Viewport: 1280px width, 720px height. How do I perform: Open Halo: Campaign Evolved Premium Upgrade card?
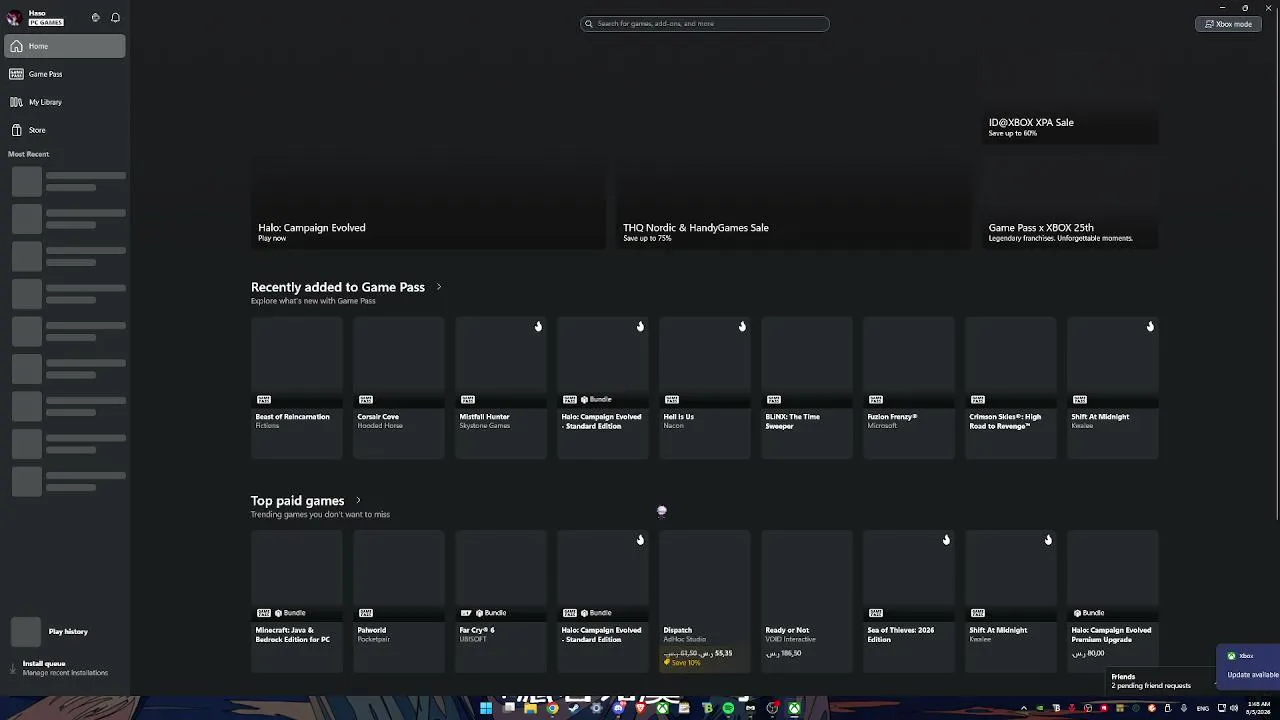click(x=1113, y=601)
